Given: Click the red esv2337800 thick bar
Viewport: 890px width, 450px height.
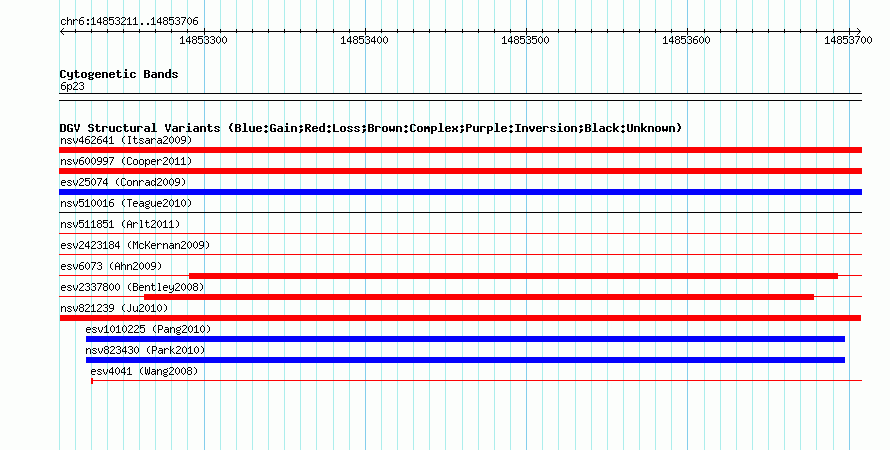Looking at the screenshot, I should (479, 297).
